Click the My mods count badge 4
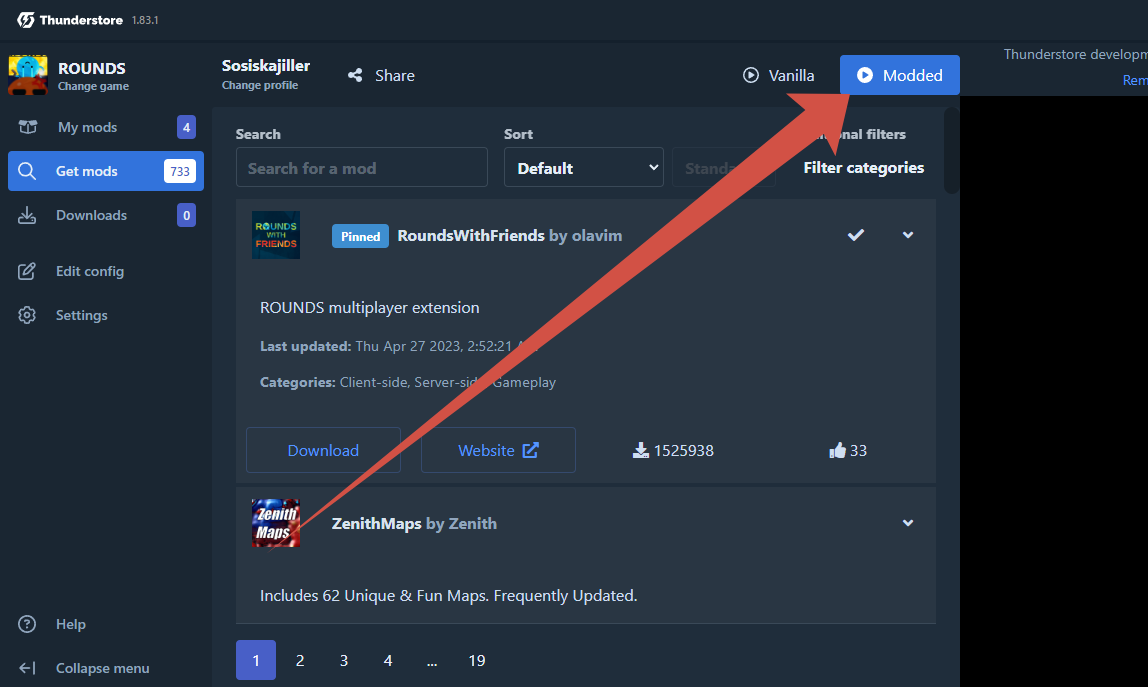Image resolution: width=1148 pixels, height=687 pixels. [186, 127]
